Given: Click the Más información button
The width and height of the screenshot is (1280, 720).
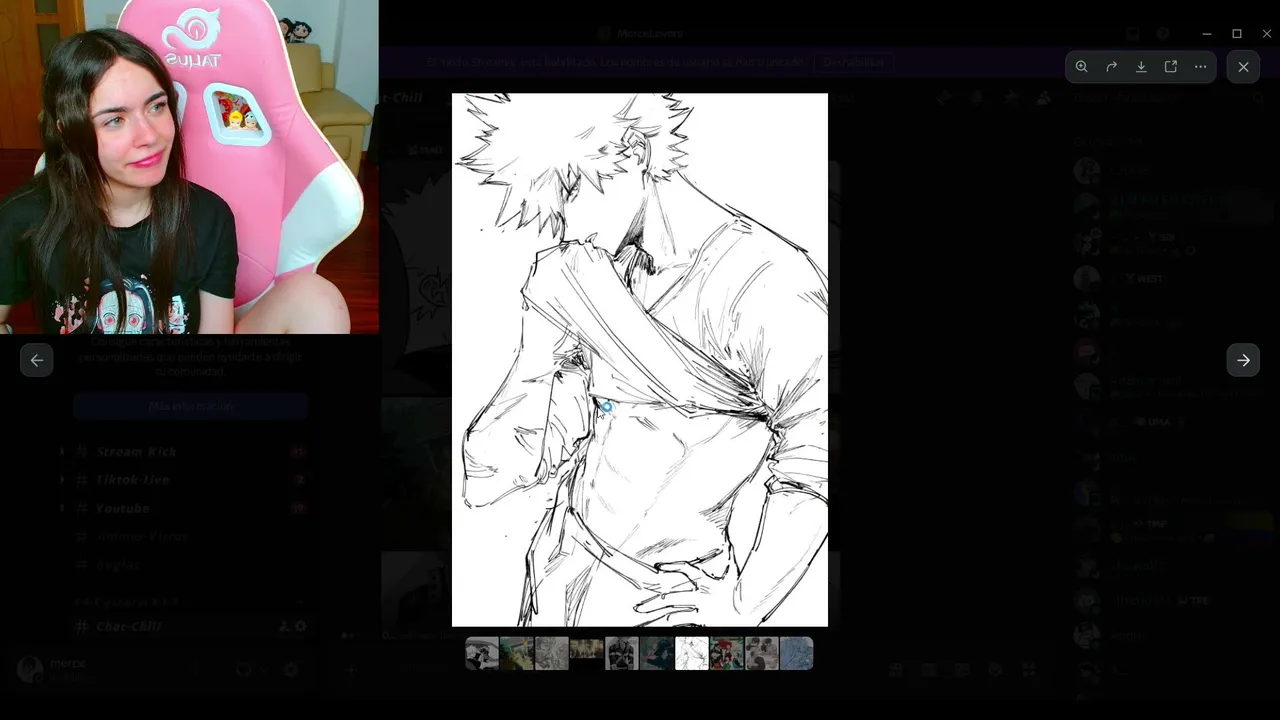Looking at the screenshot, I should (190, 406).
